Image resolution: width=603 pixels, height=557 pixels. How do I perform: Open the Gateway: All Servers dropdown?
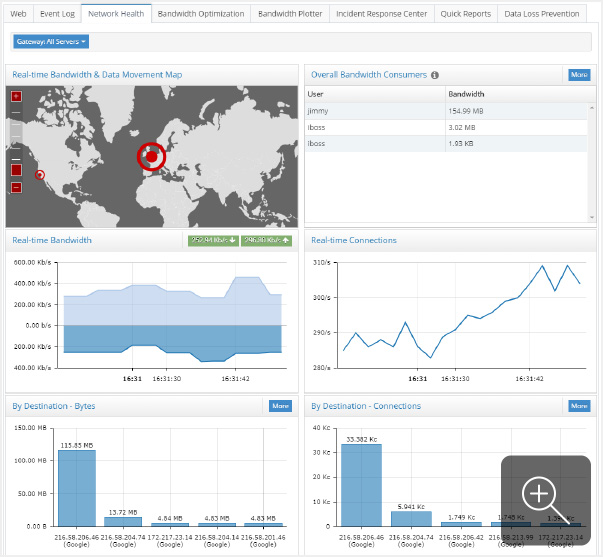pos(51,42)
